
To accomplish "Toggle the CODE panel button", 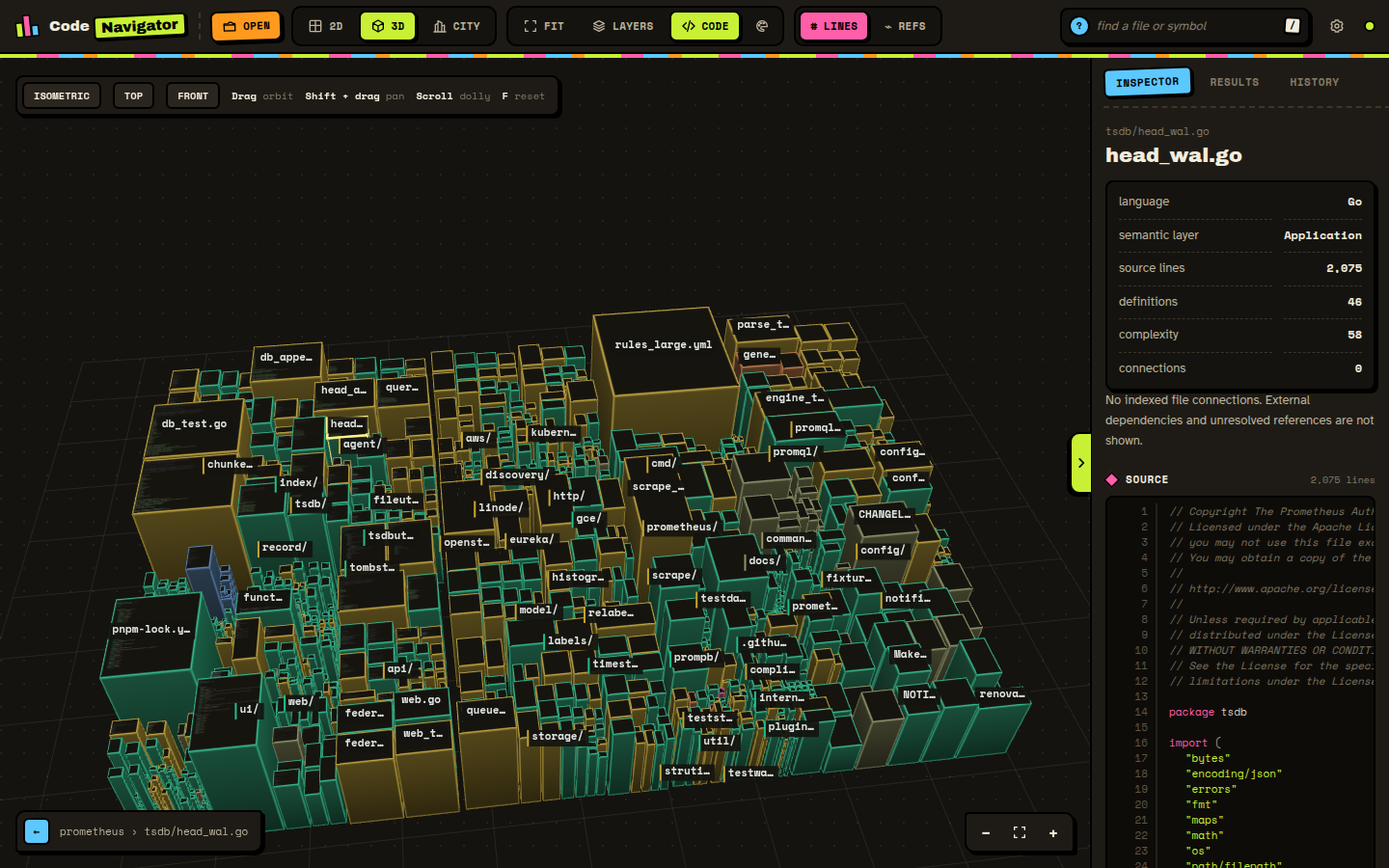I will 705,26.
